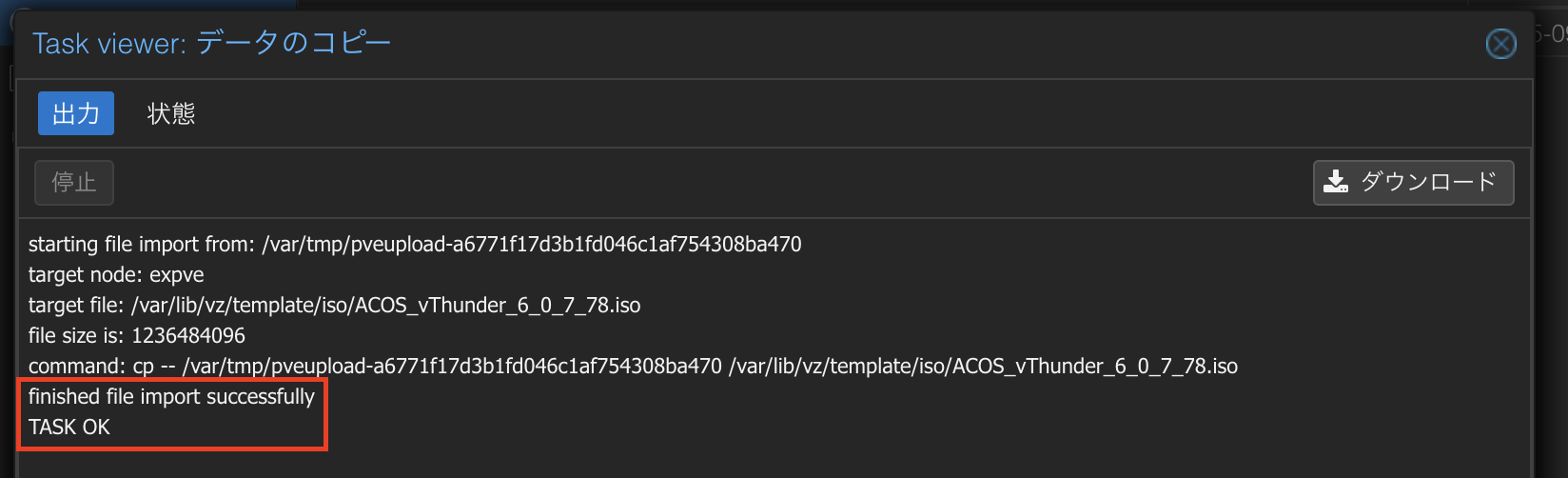Select the file size value 1236484096
The height and width of the screenshot is (478, 1568).
(x=188, y=336)
